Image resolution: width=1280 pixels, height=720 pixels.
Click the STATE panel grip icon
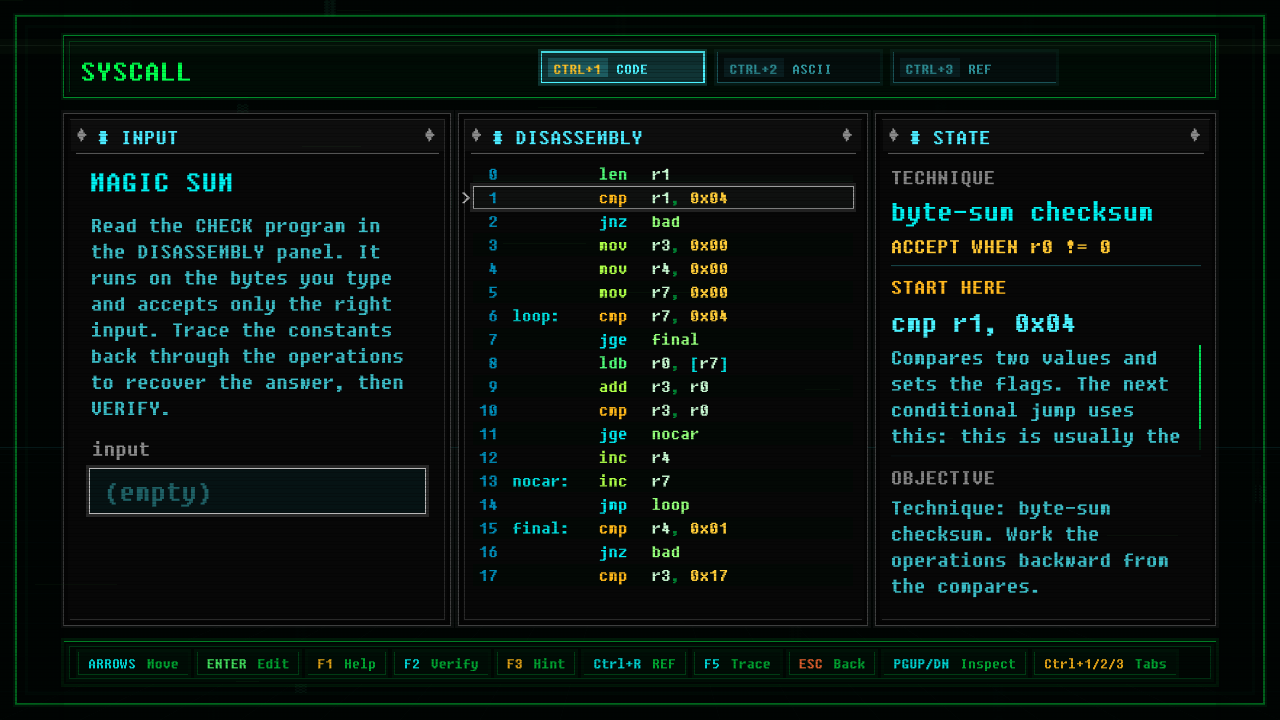click(915, 138)
